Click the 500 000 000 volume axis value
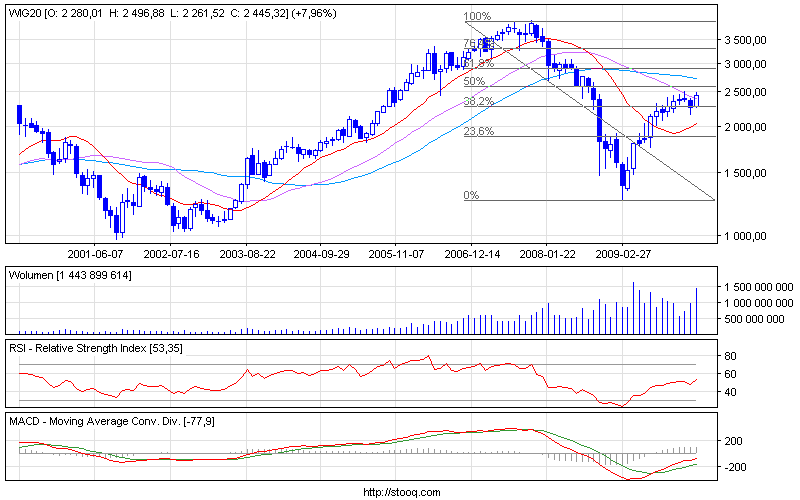 click(x=754, y=319)
